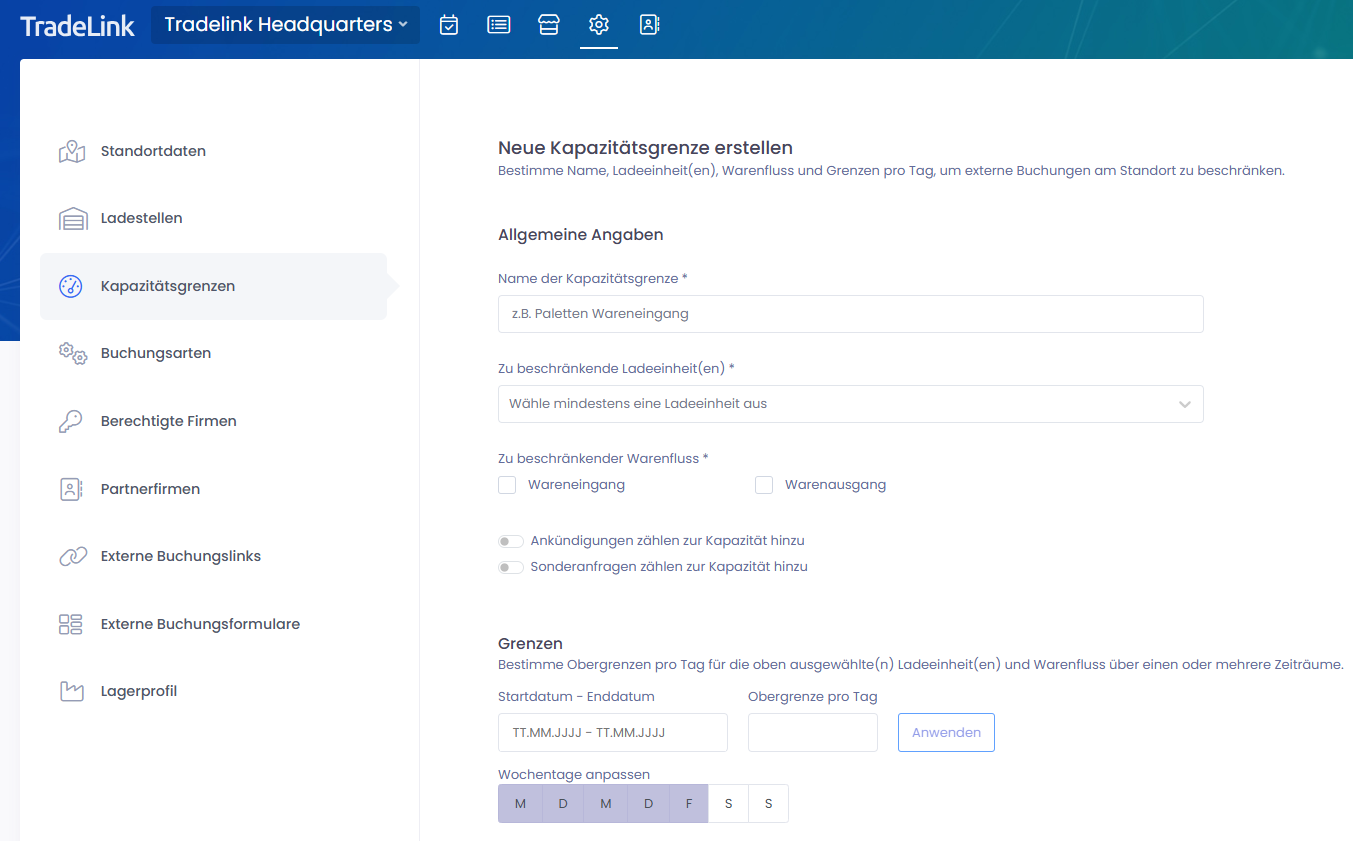
Task: Click the Name der Kapazitätsgrenze input field
Action: pyautogui.click(x=850, y=314)
